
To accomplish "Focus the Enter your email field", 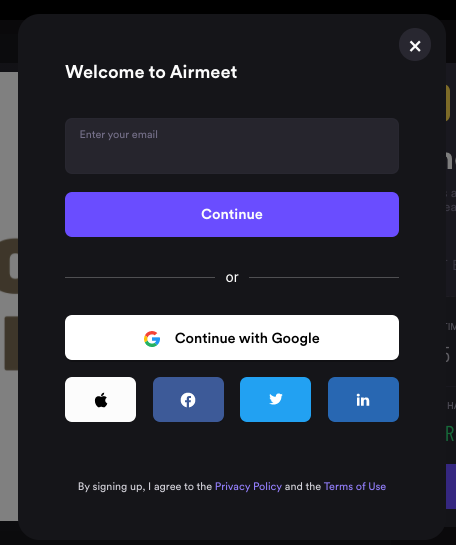I will (232, 146).
